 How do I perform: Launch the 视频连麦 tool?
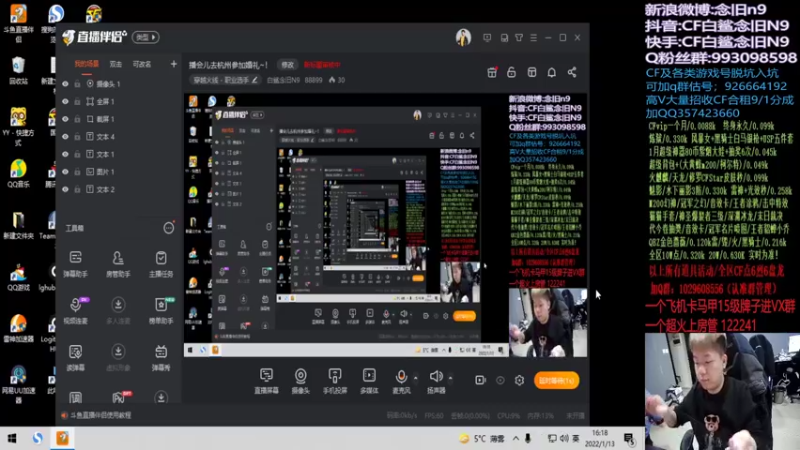point(76,310)
